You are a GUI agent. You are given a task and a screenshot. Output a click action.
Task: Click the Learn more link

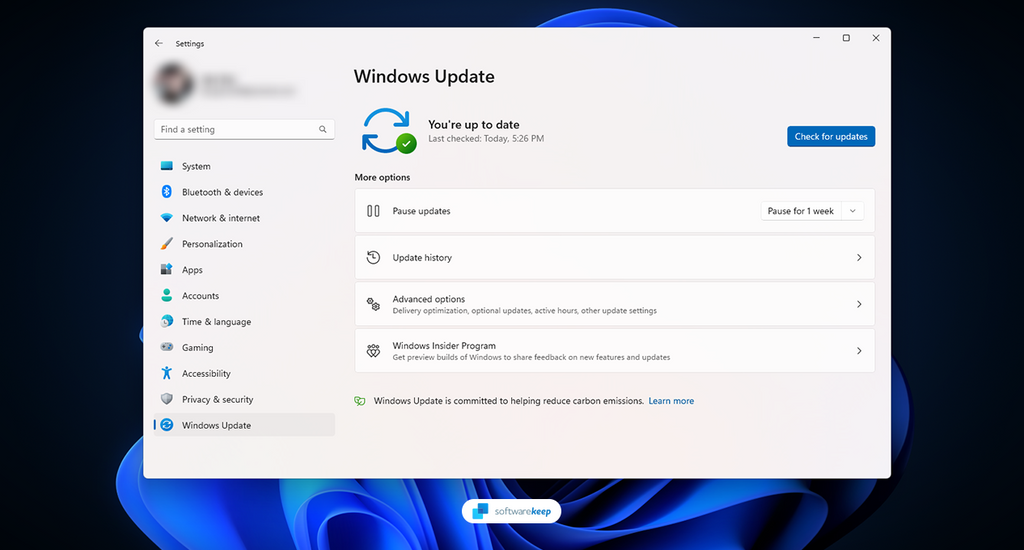(x=671, y=401)
